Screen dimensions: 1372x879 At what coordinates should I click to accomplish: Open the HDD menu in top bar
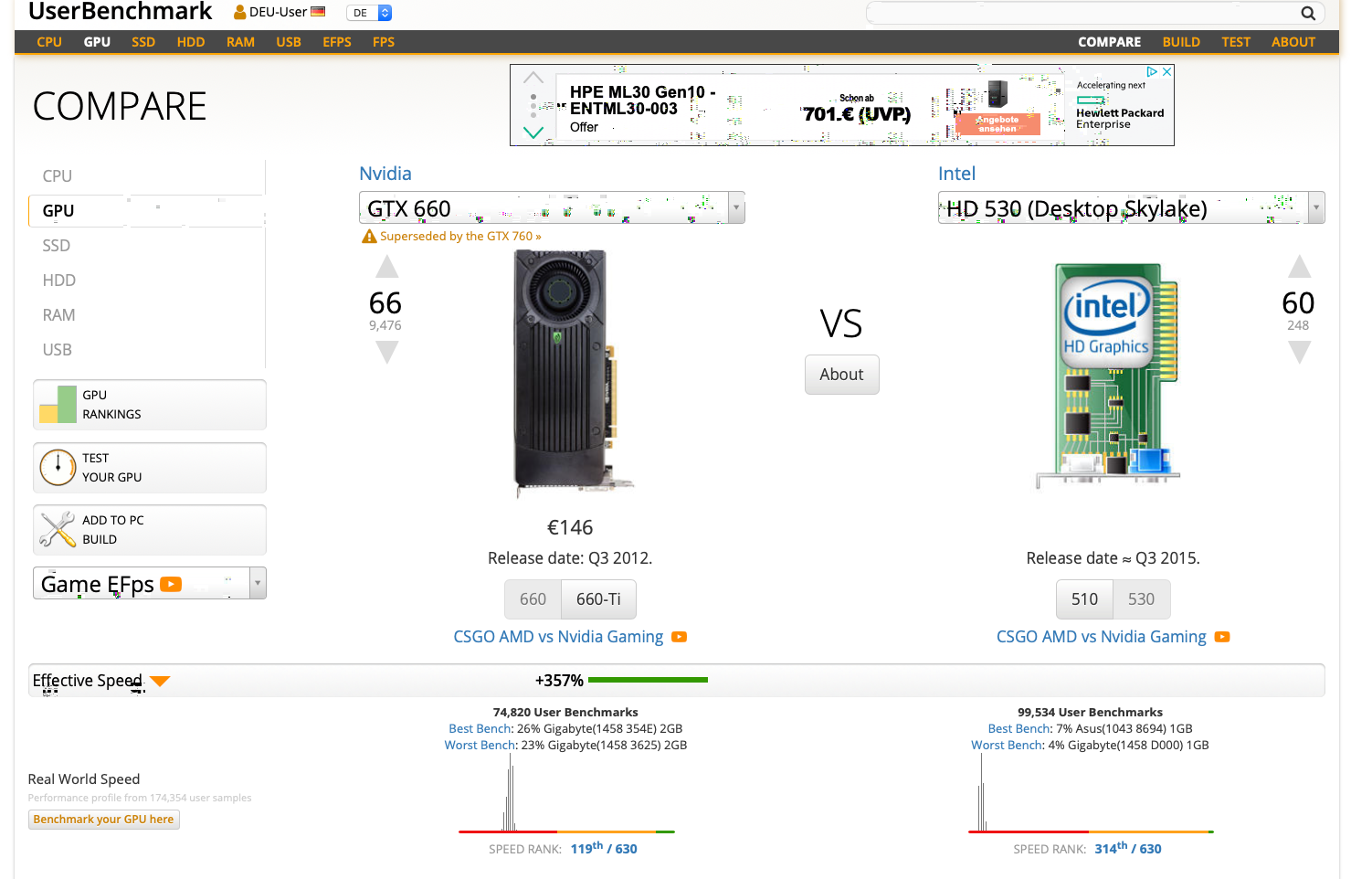pos(191,42)
